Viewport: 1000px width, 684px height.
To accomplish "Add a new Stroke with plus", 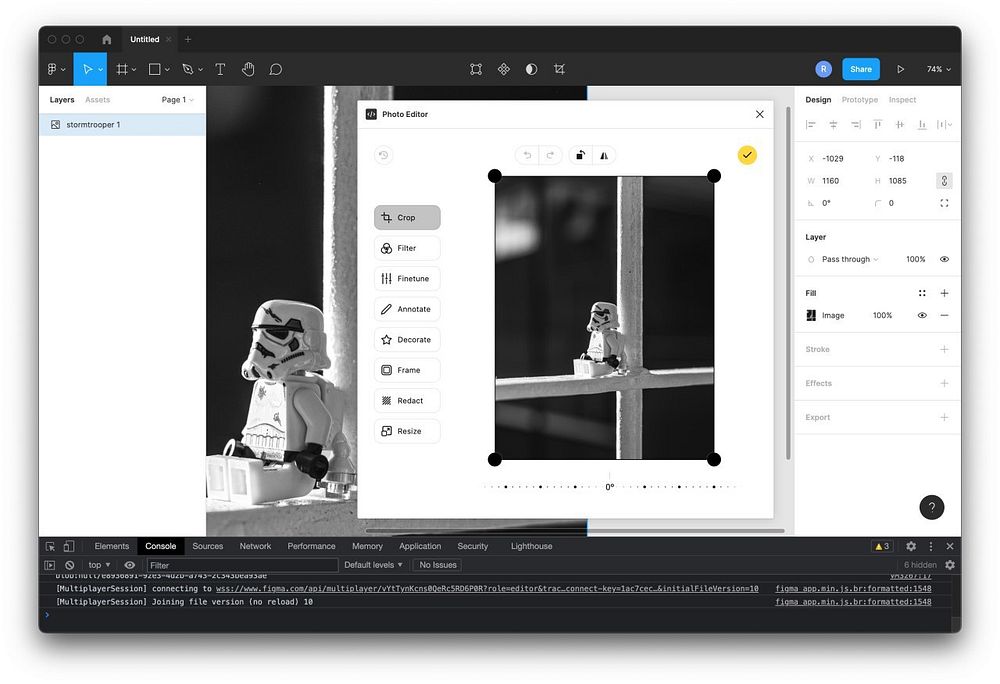I will (x=945, y=349).
